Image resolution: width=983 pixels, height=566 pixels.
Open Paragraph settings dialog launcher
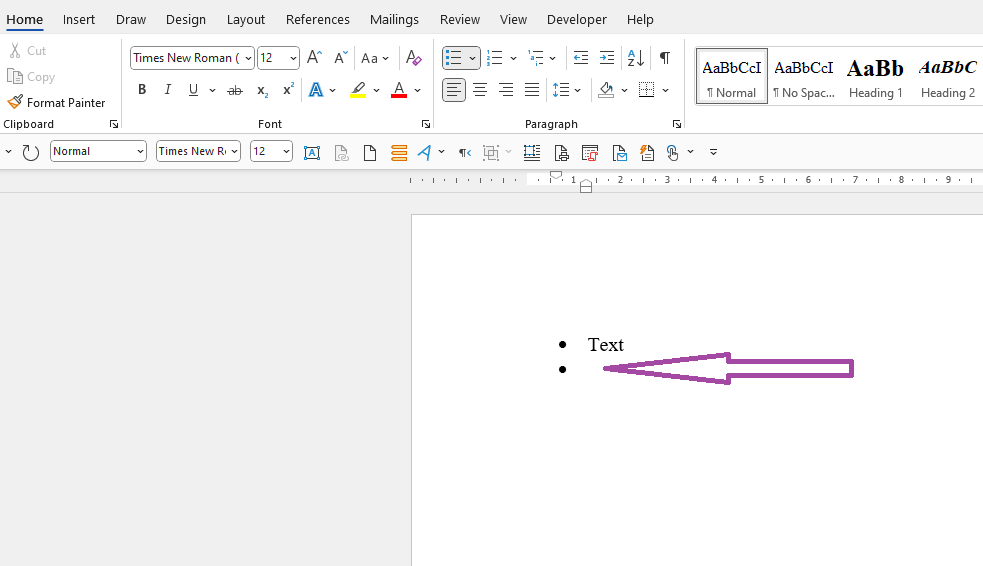676,124
